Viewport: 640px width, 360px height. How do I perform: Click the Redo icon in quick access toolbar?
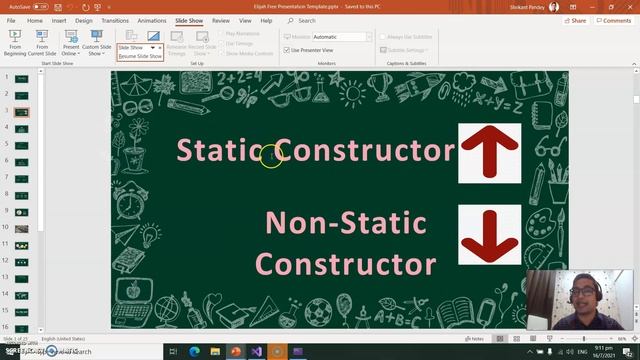[85, 7]
